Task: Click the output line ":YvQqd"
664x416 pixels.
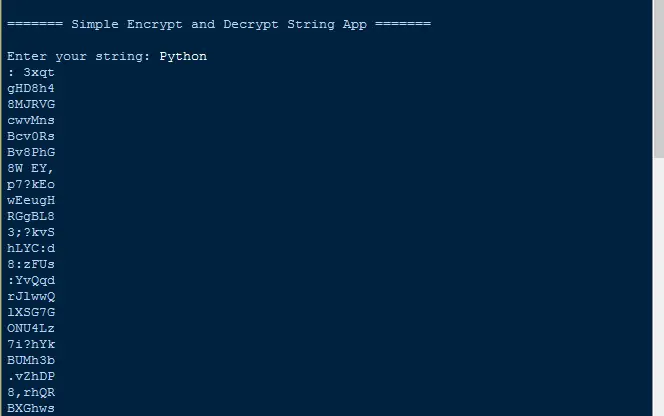Action: pos(31,280)
